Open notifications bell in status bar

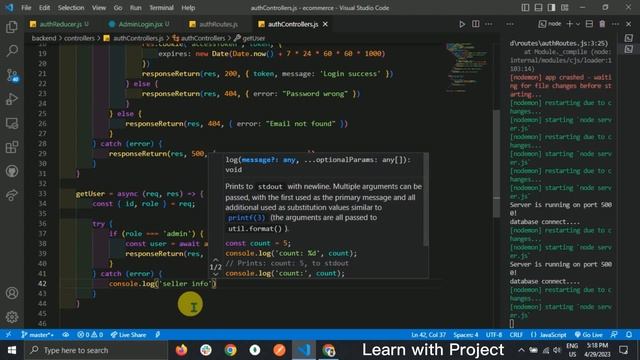point(629,335)
